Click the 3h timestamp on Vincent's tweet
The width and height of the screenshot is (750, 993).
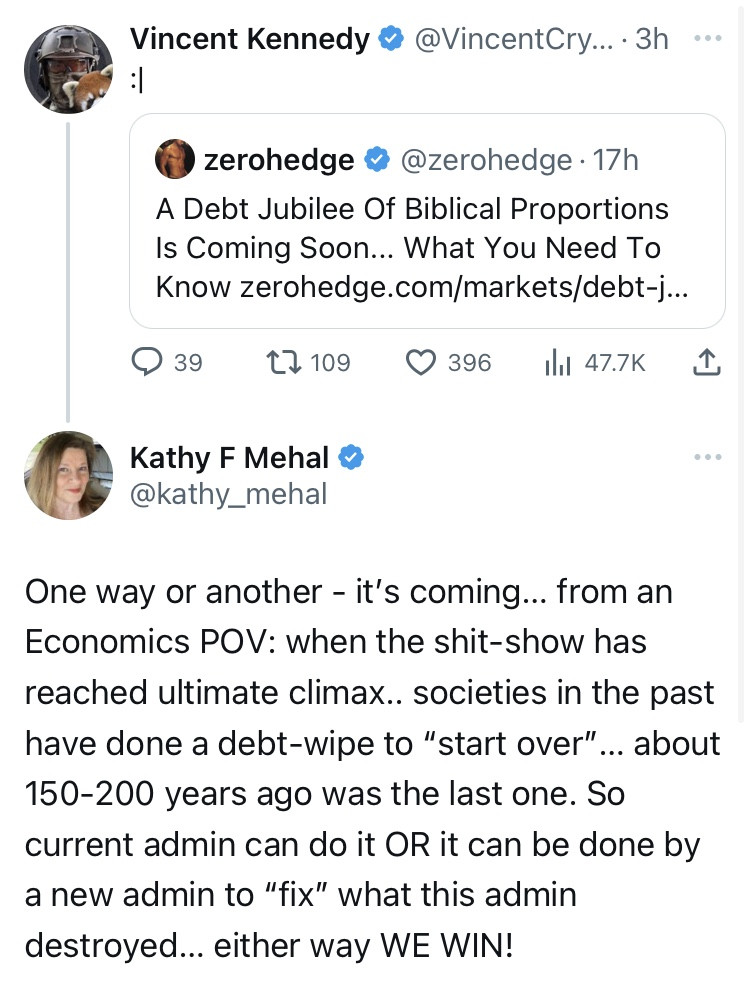(x=652, y=40)
